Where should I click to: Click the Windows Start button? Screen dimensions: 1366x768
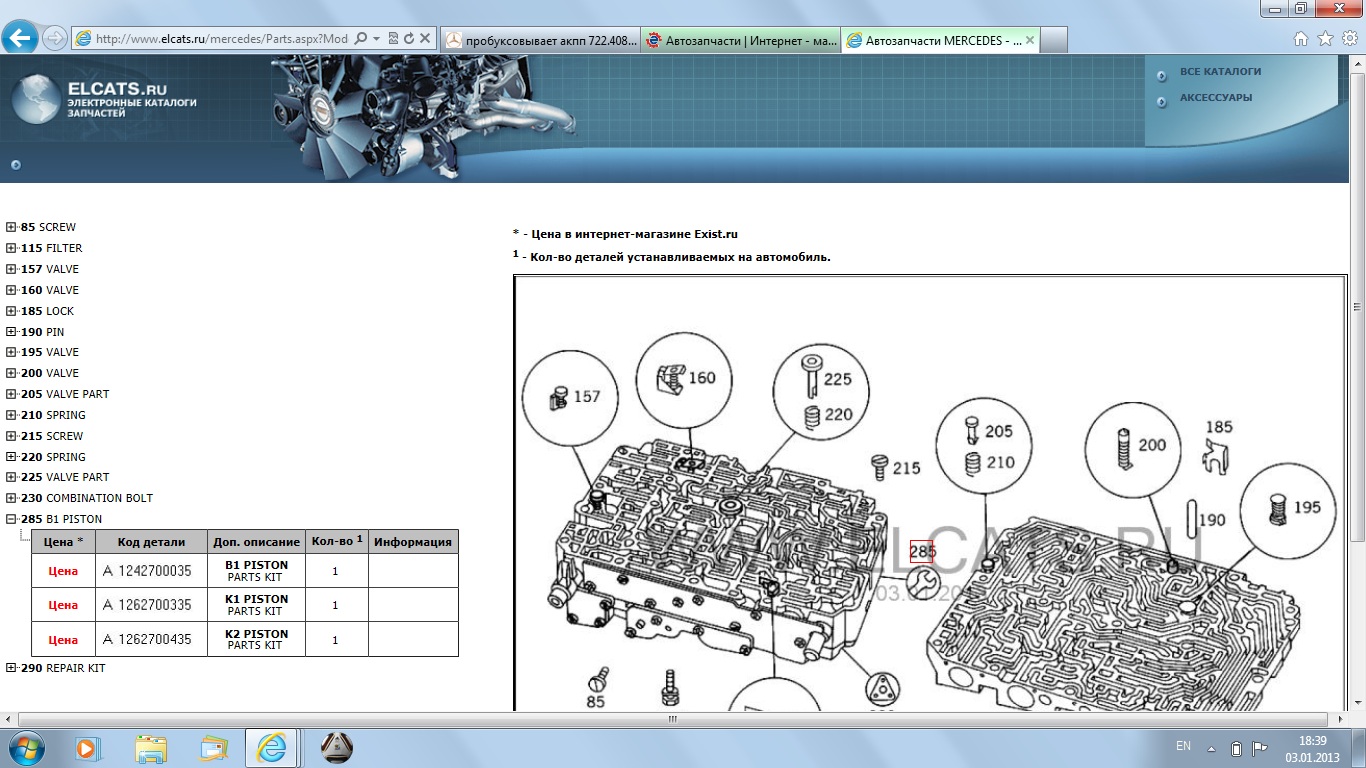pyautogui.click(x=25, y=747)
